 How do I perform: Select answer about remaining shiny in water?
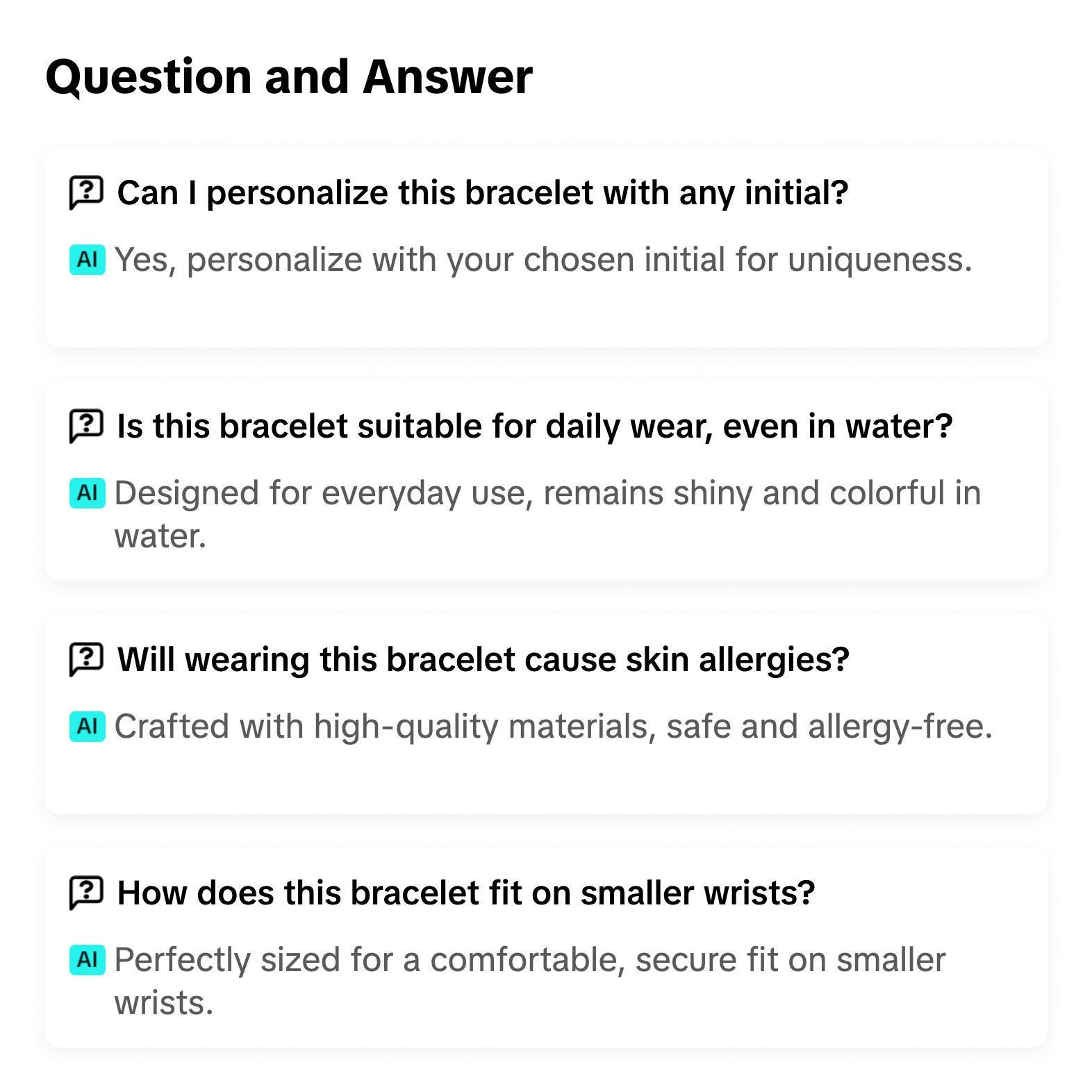tap(547, 493)
